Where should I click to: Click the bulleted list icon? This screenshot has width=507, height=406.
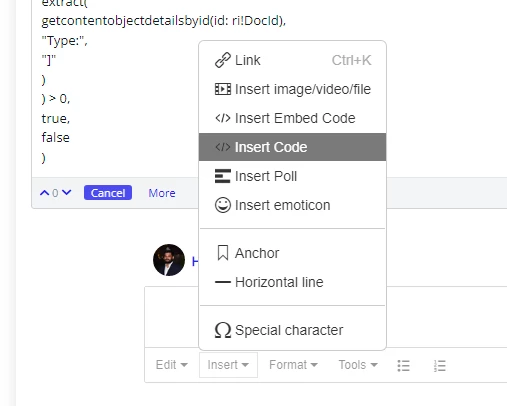403,366
